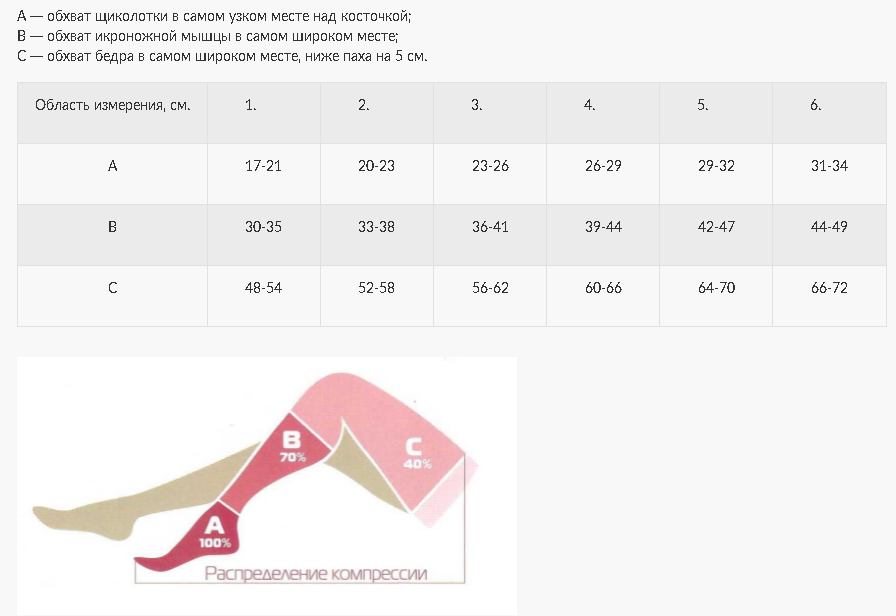Click row label B in the table
Screen dimensions: 896x616
tap(112, 227)
